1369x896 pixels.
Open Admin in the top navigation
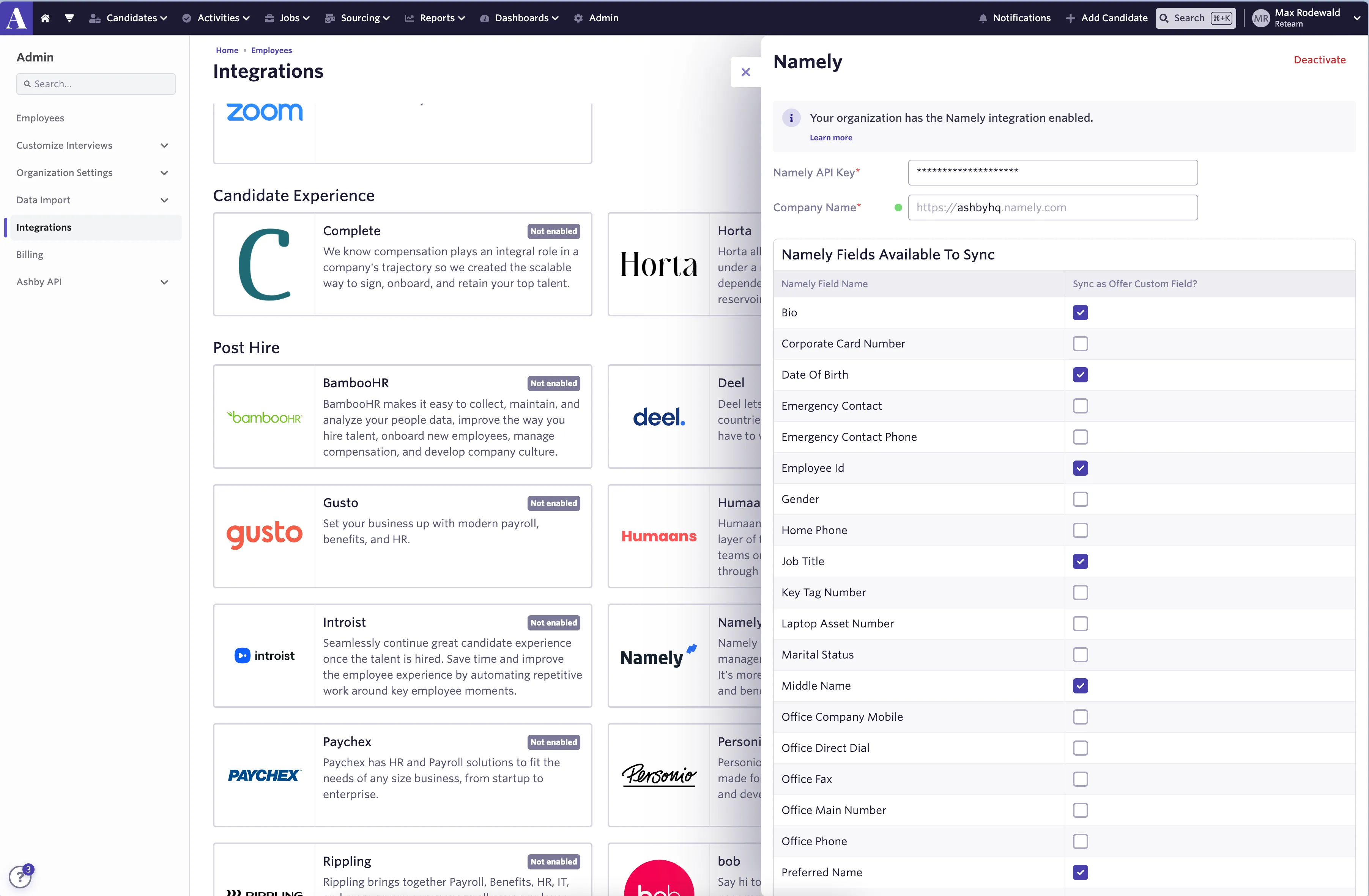tap(596, 18)
